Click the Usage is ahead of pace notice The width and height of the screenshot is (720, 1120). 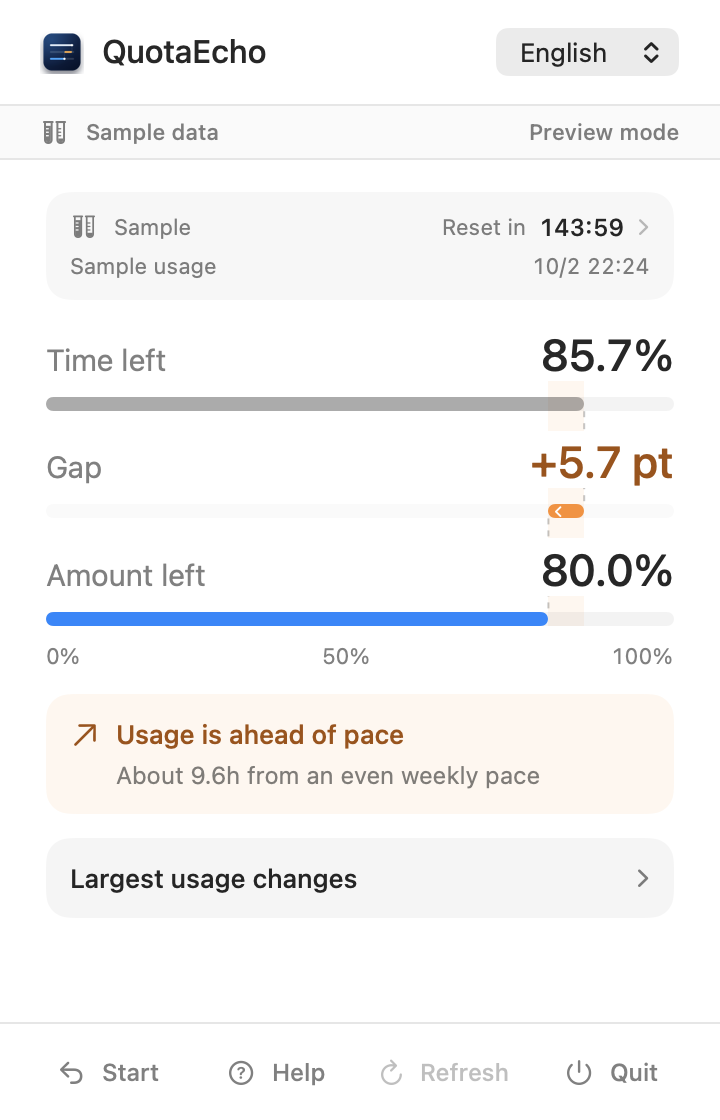[360, 754]
